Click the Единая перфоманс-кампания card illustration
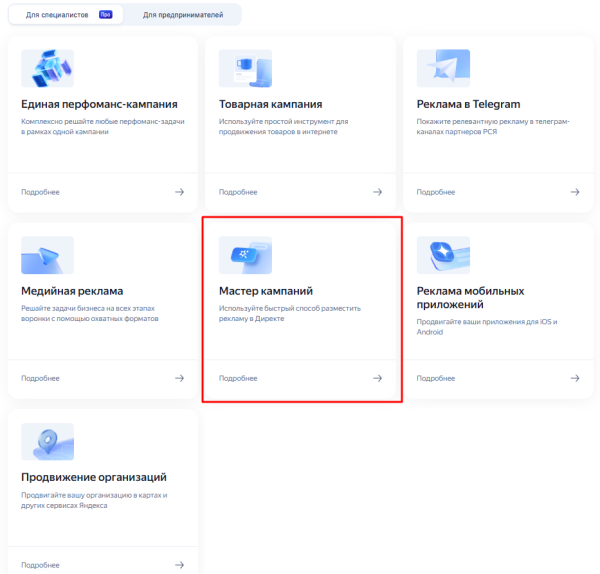This screenshot has width=600, height=574. point(47,68)
